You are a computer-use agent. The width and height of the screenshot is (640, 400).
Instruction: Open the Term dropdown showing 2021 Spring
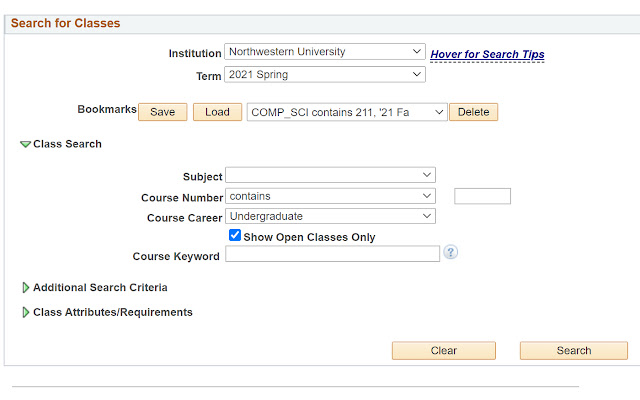[325, 75]
